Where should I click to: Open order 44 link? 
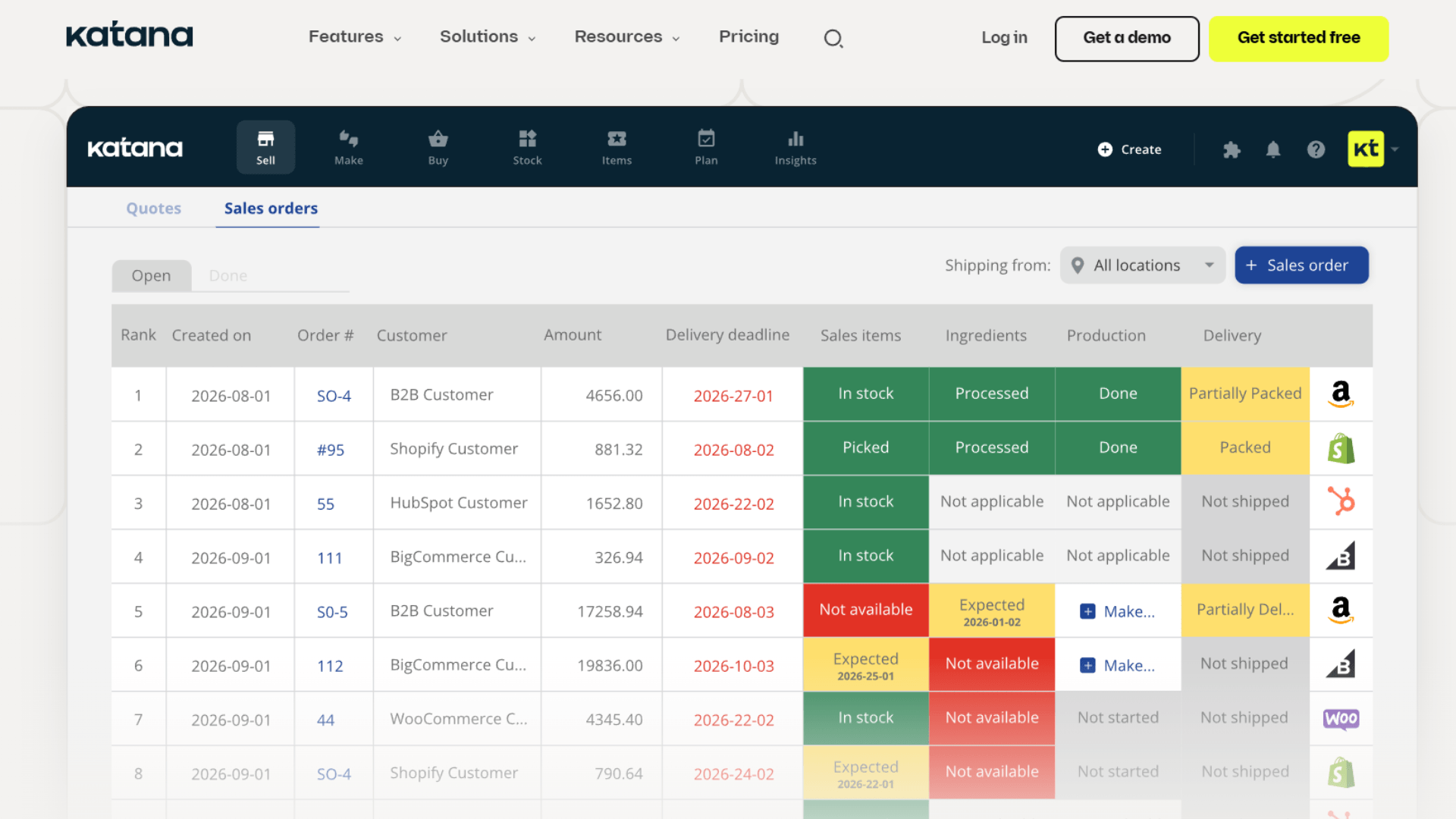[325, 720]
